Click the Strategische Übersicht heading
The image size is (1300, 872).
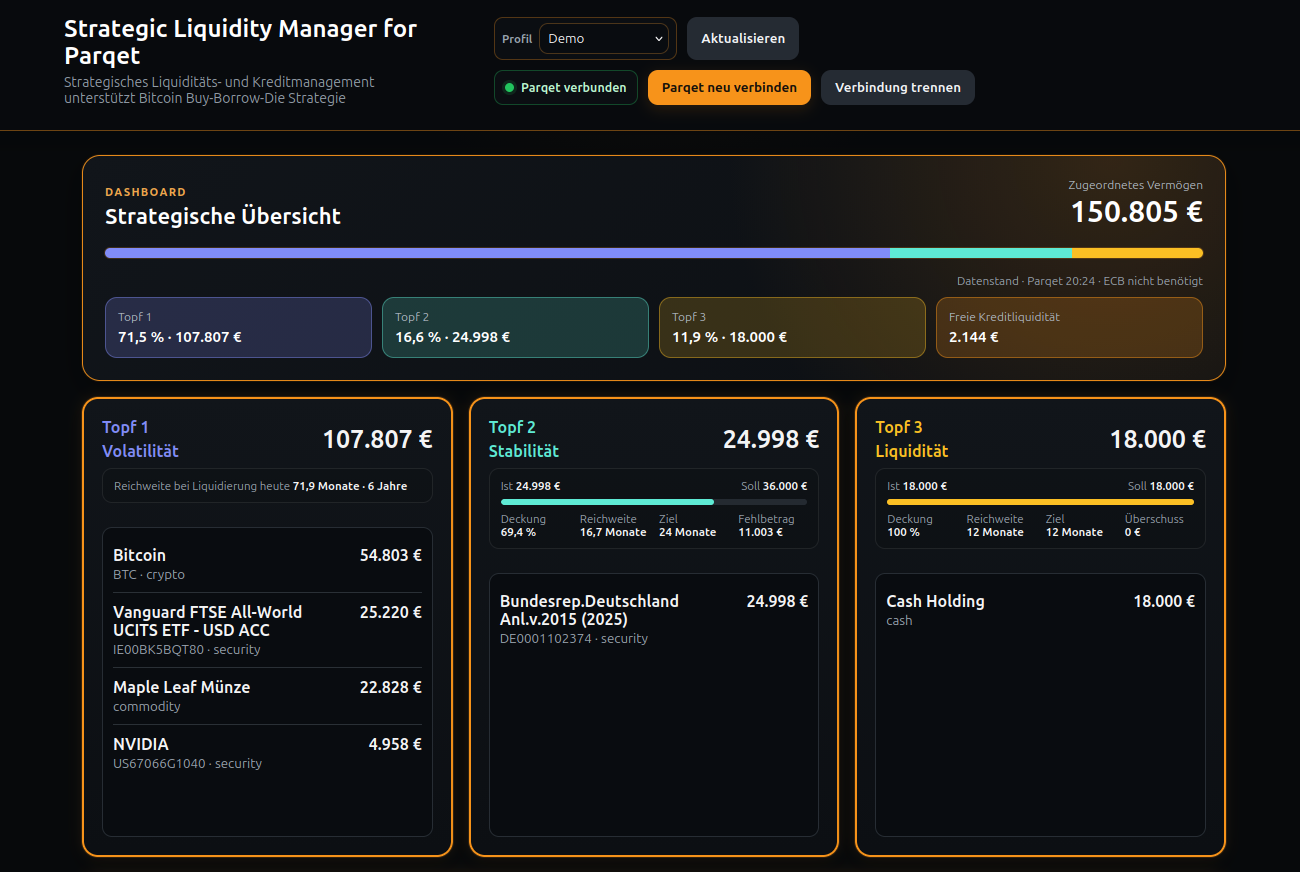tap(223, 216)
